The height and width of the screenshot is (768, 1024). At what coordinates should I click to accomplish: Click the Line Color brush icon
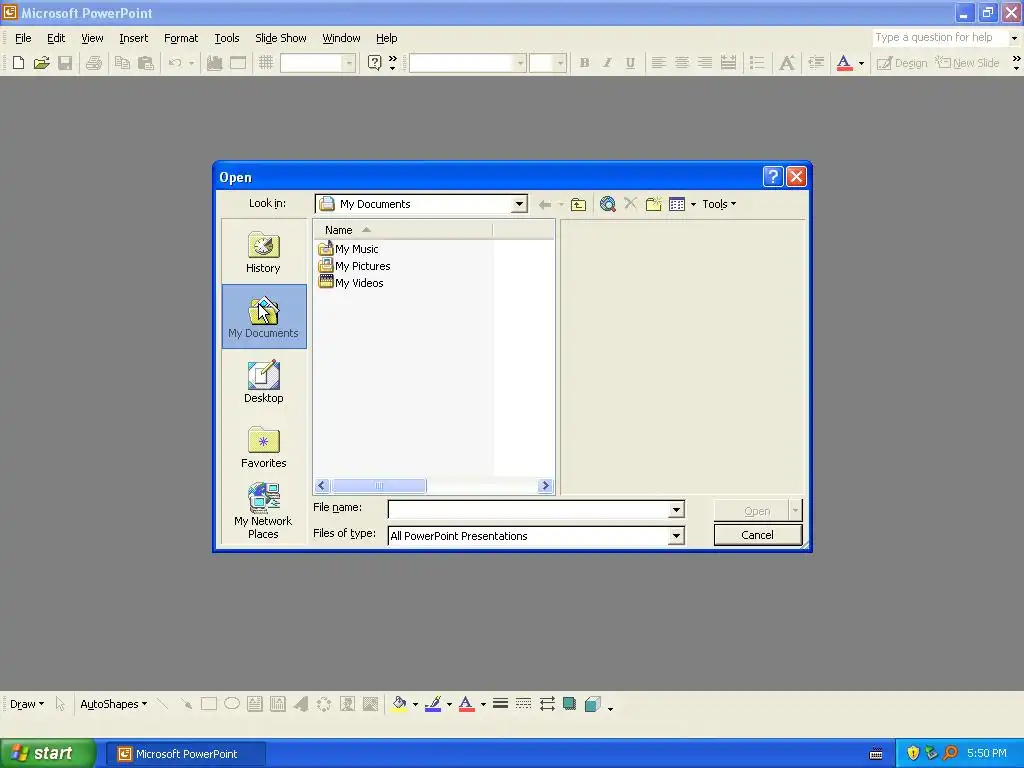(x=433, y=704)
